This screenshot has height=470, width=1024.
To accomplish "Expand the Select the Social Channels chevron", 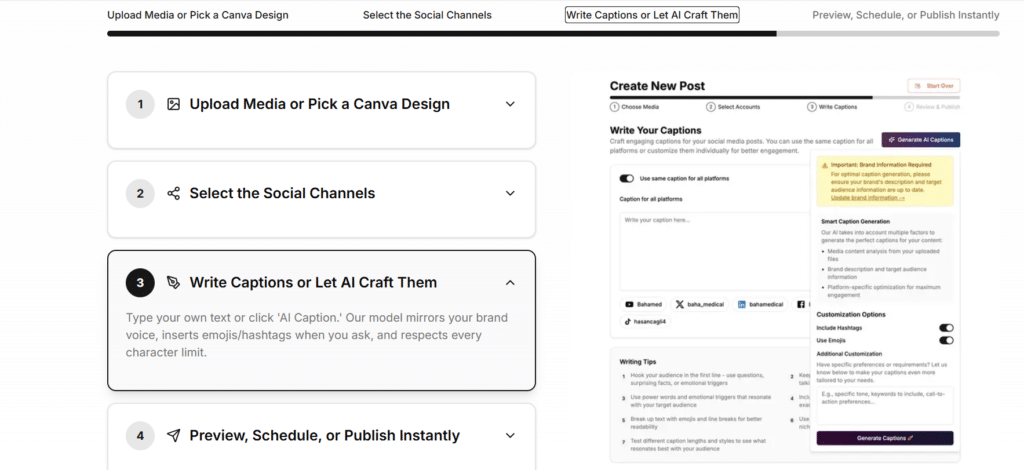I will click(510, 194).
